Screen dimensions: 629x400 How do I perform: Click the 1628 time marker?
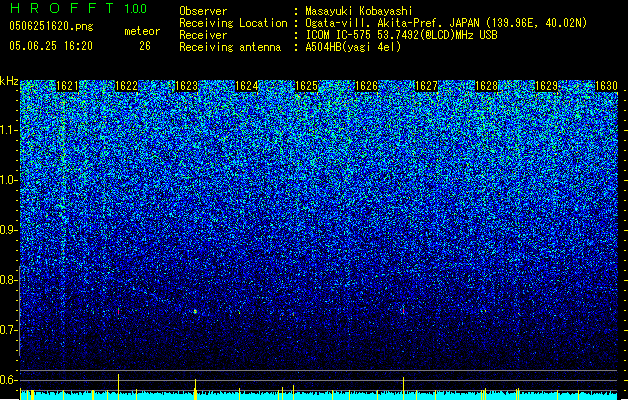point(486,86)
